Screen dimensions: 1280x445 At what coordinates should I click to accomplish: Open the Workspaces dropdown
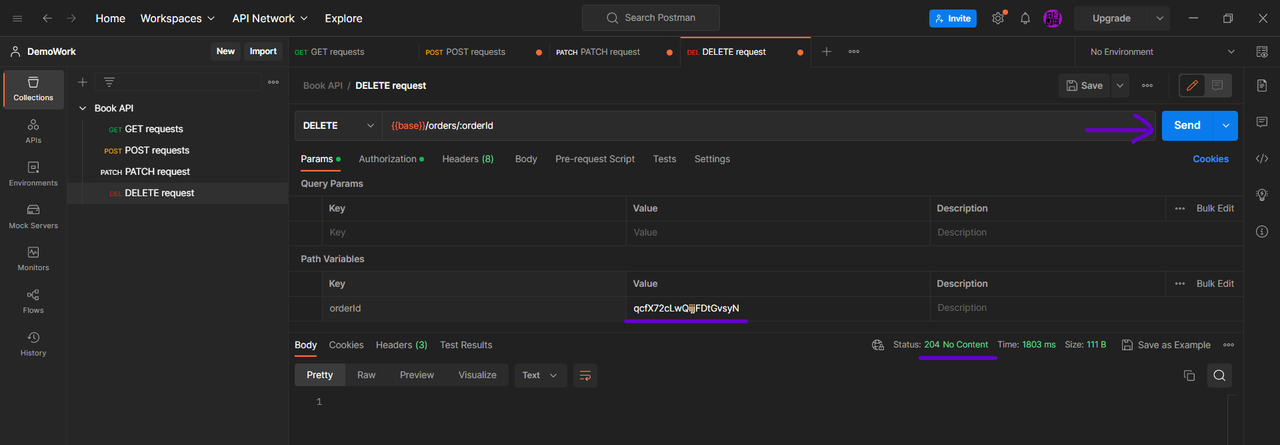pyautogui.click(x=178, y=18)
